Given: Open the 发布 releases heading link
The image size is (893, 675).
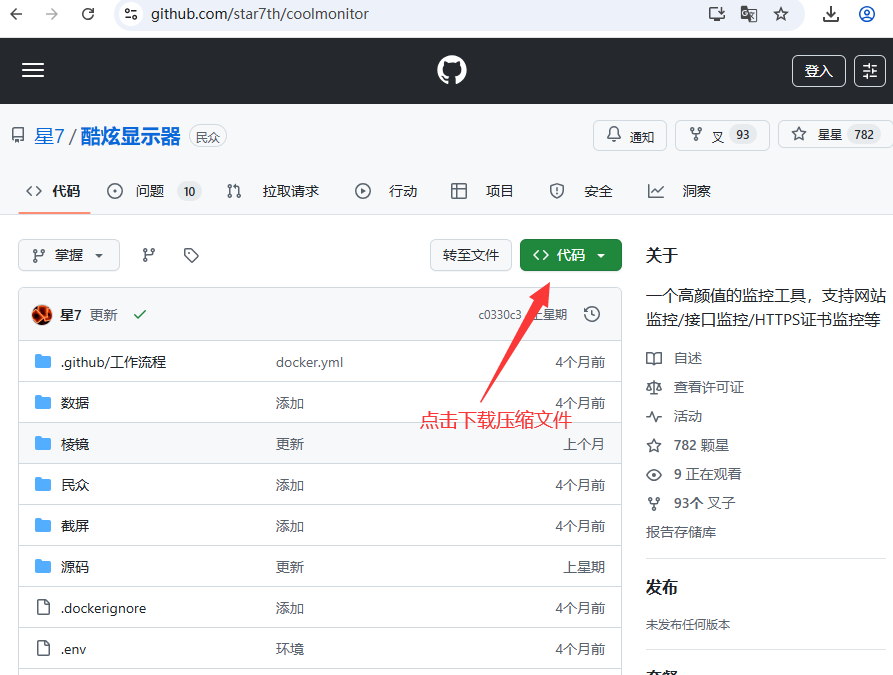Looking at the screenshot, I should pos(662,587).
